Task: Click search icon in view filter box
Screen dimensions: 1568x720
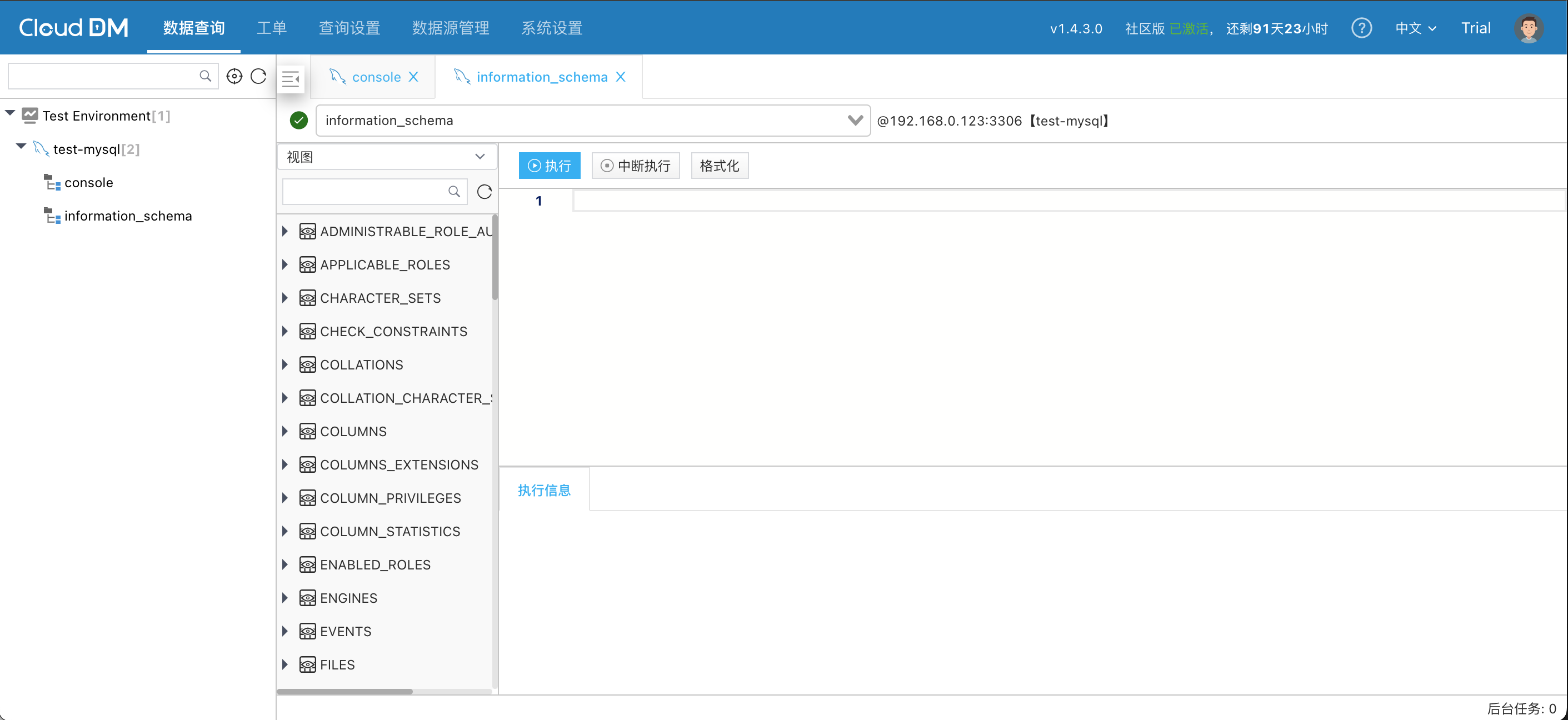Action: point(454,192)
